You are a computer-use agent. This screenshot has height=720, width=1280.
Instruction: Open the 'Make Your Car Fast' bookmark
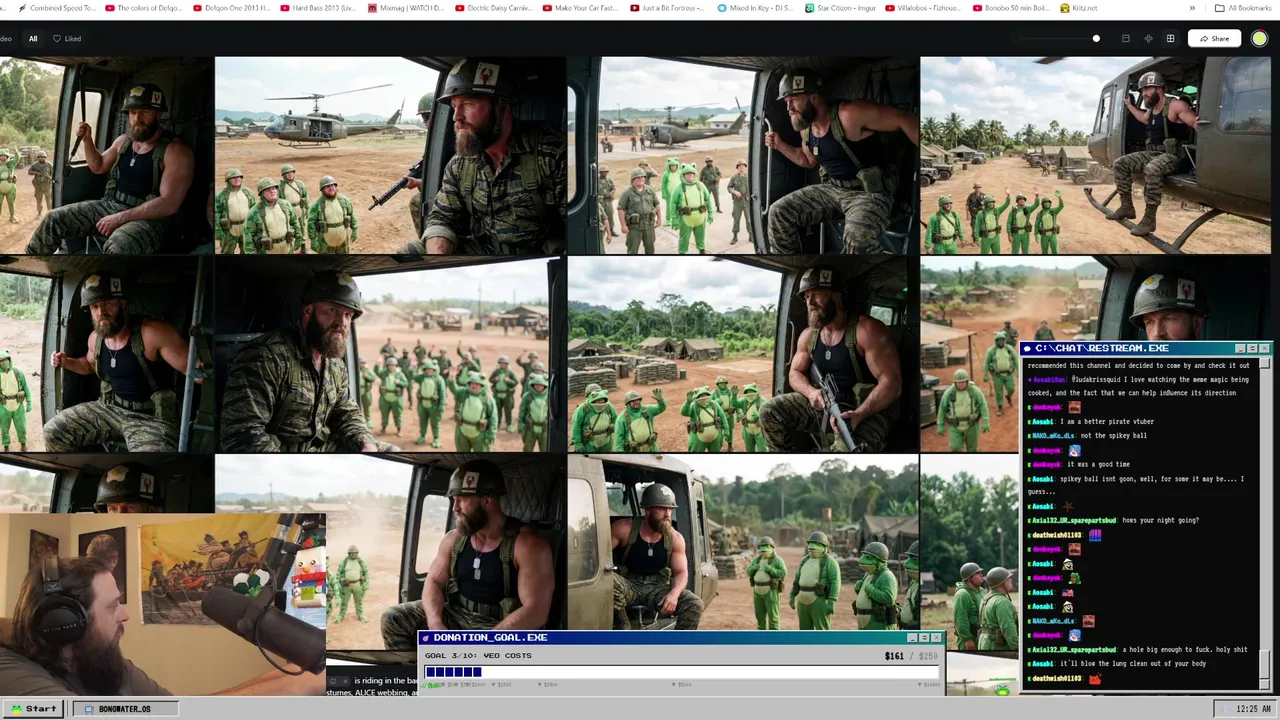click(x=581, y=8)
